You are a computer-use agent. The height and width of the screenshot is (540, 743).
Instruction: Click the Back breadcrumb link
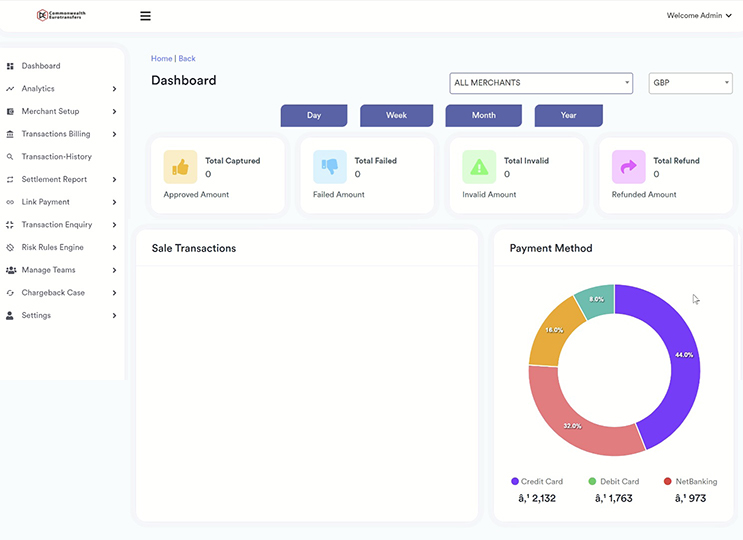tap(187, 59)
